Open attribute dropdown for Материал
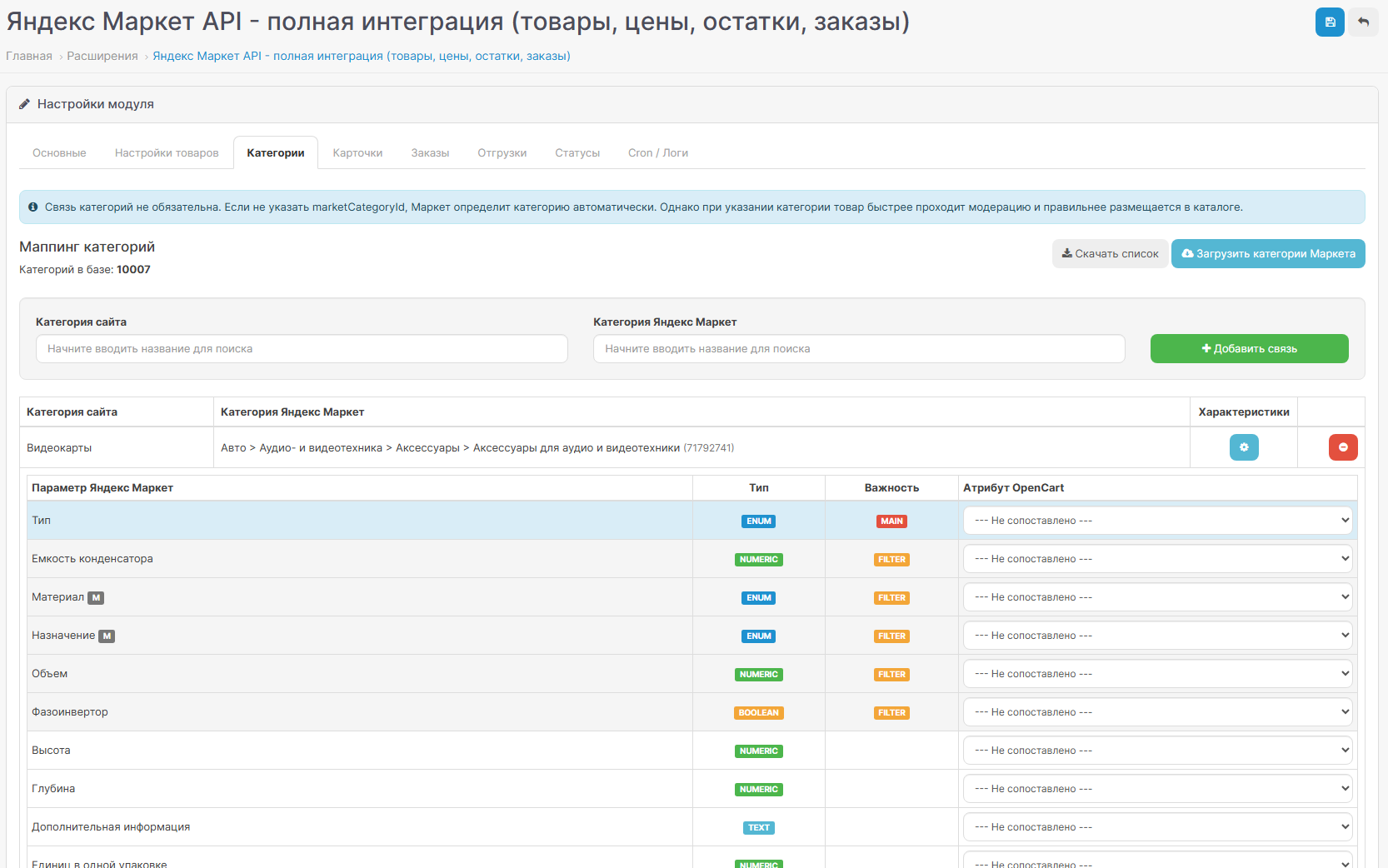This screenshot has height=868, width=1388. click(x=1158, y=597)
